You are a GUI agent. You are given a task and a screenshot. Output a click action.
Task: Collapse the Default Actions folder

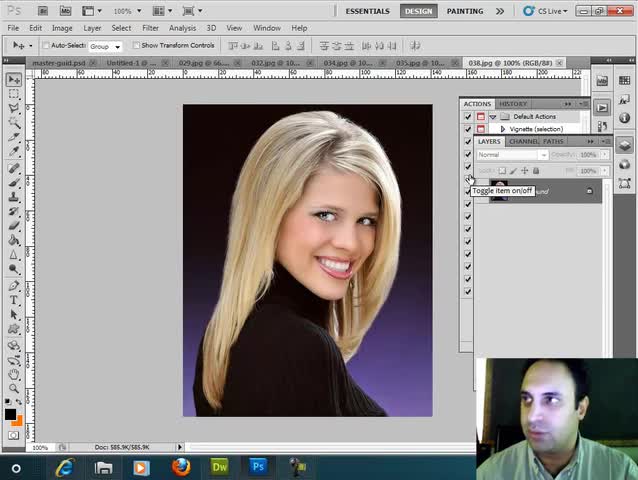tap(493, 117)
